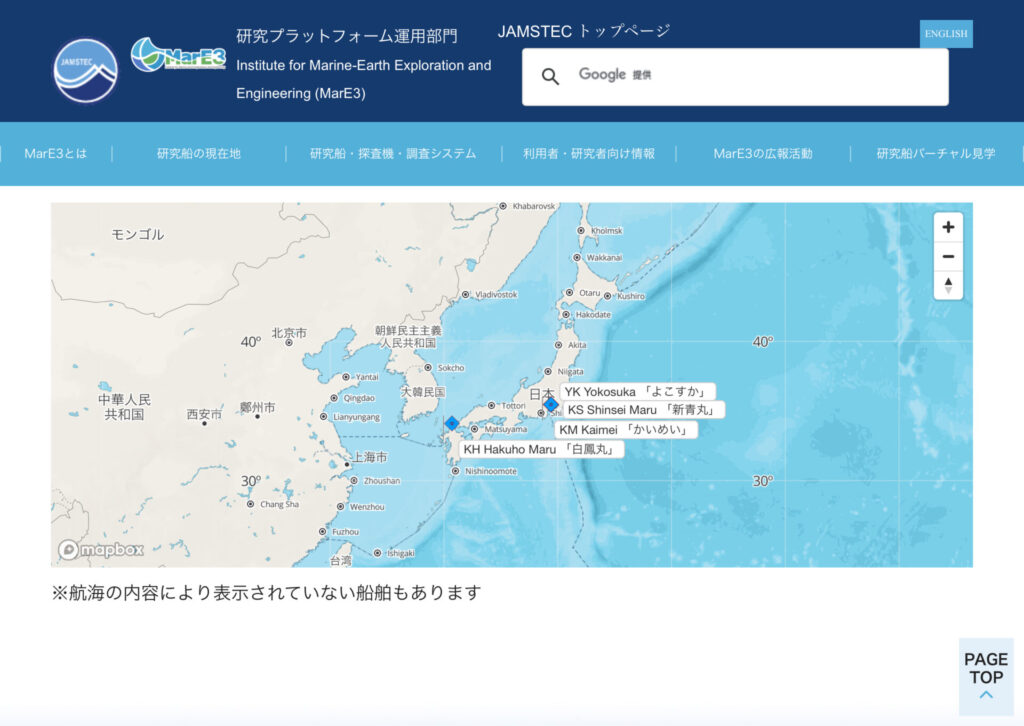Select the KH Hakuho Maru ship label
Viewport: 1024px width, 726px height.
542,450
